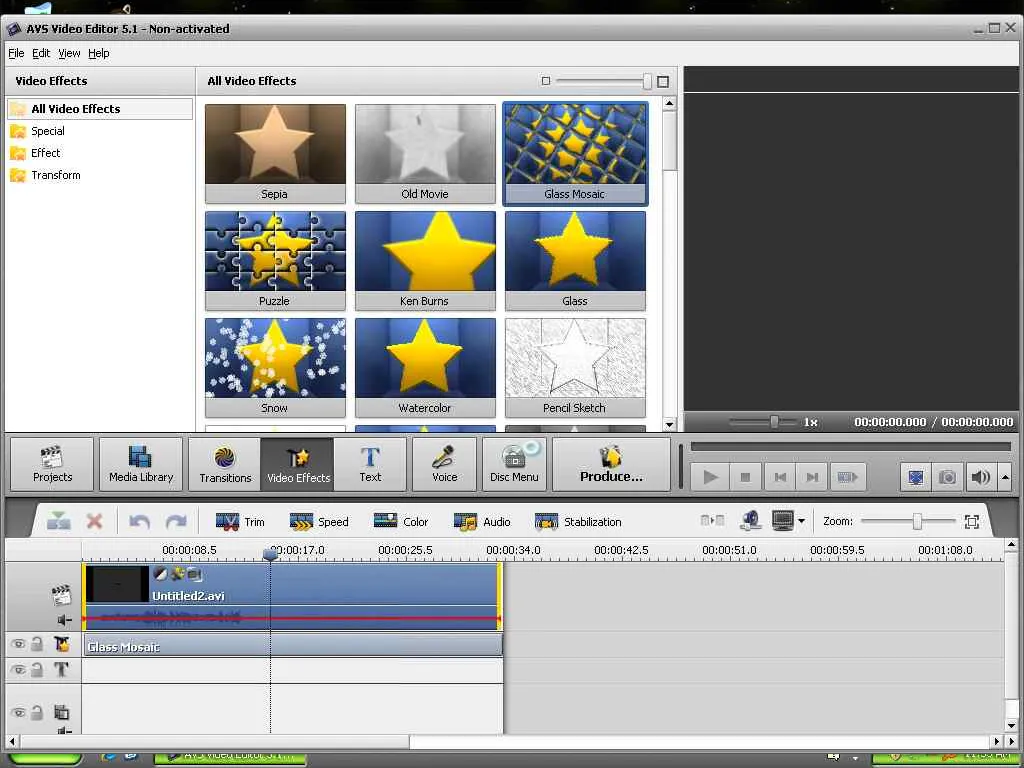Screen dimensions: 1024x768
Task: Toggle visibility of the video overlay track
Action: pos(18,712)
